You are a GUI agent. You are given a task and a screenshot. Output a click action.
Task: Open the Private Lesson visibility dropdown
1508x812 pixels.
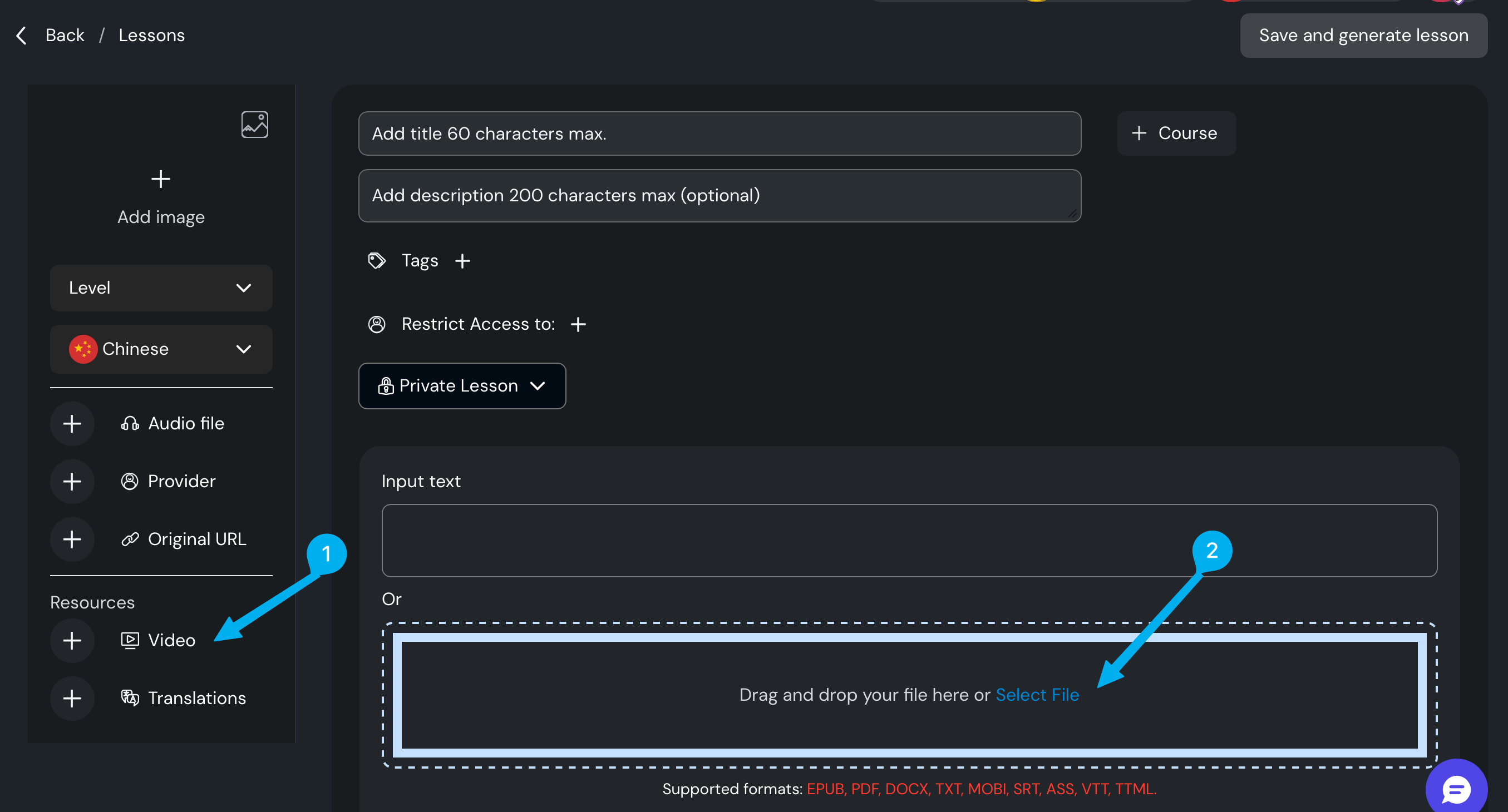(x=462, y=386)
